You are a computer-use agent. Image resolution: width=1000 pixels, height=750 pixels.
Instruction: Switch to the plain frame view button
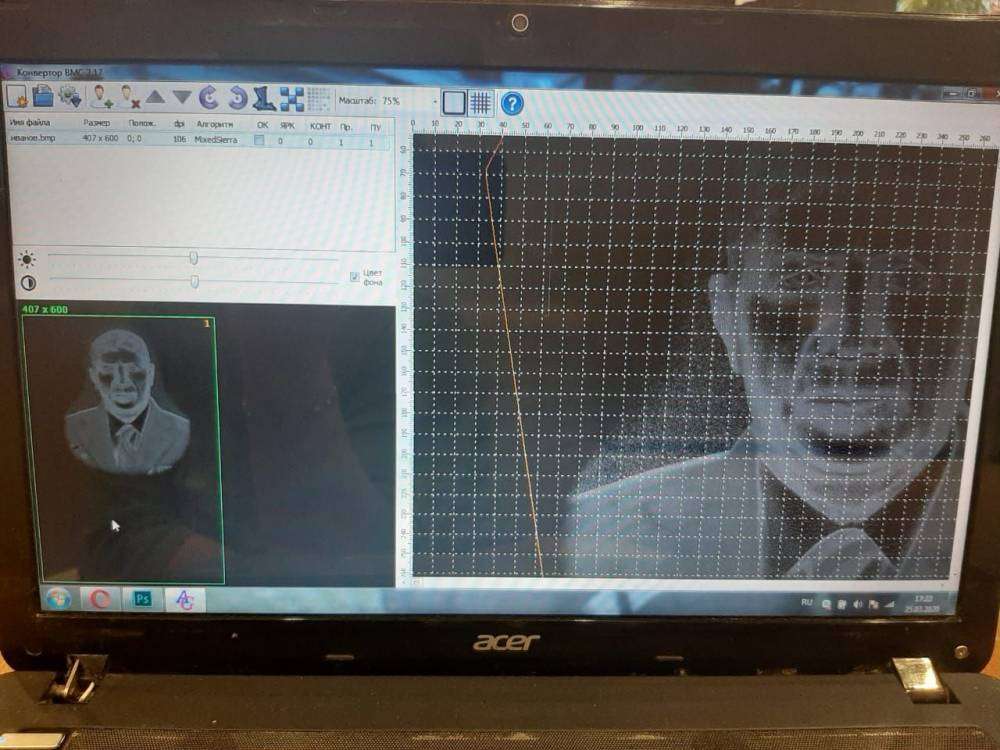click(x=454, y=102)
